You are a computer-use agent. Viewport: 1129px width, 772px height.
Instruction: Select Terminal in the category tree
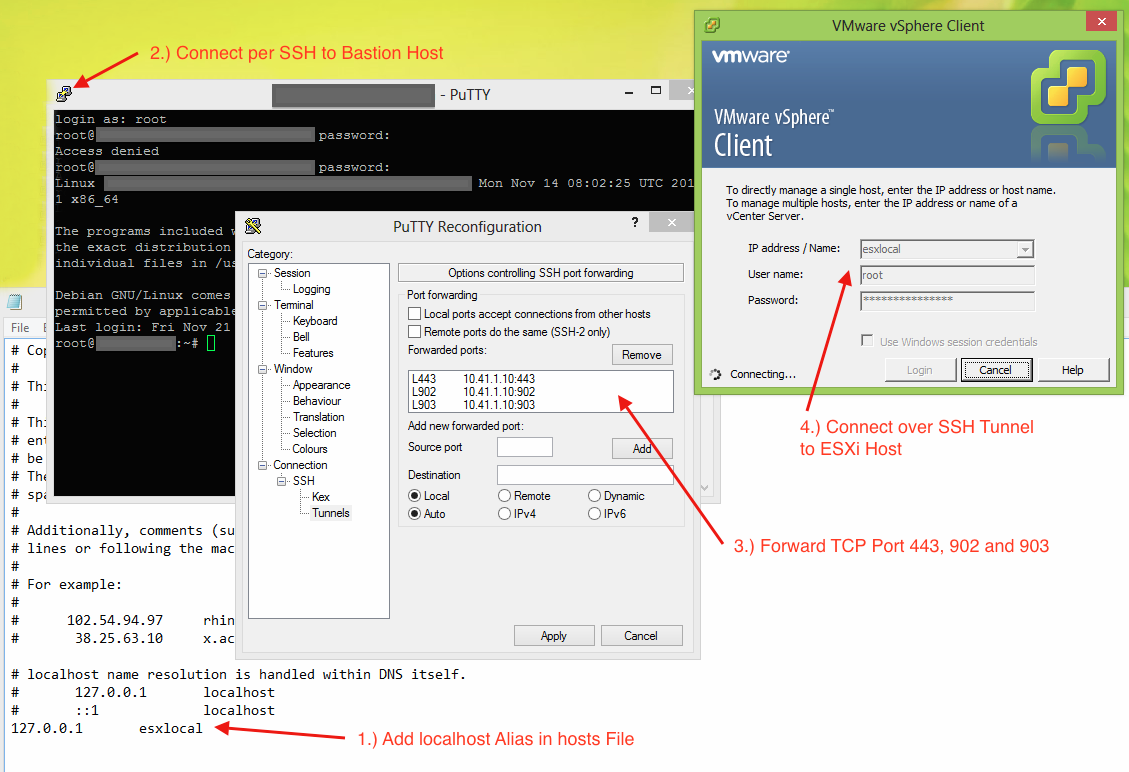coord(294,305)
